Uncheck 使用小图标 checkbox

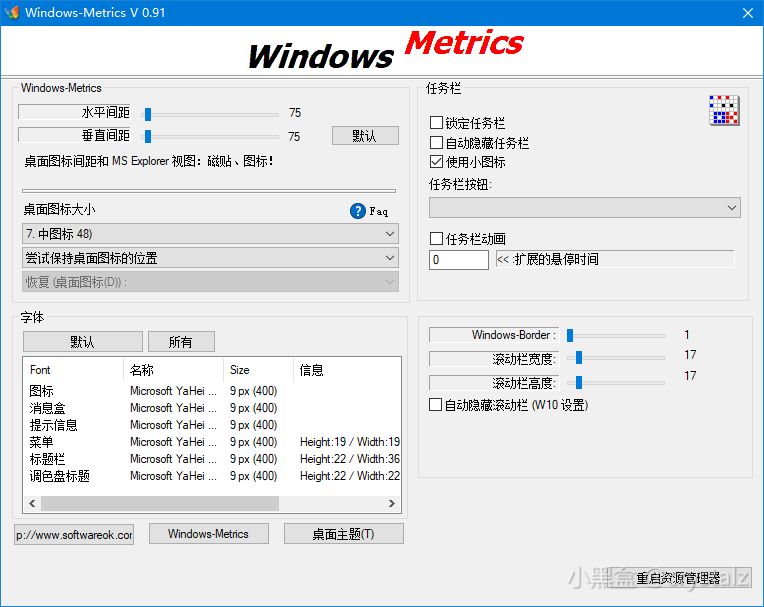(x=437, y=162)
